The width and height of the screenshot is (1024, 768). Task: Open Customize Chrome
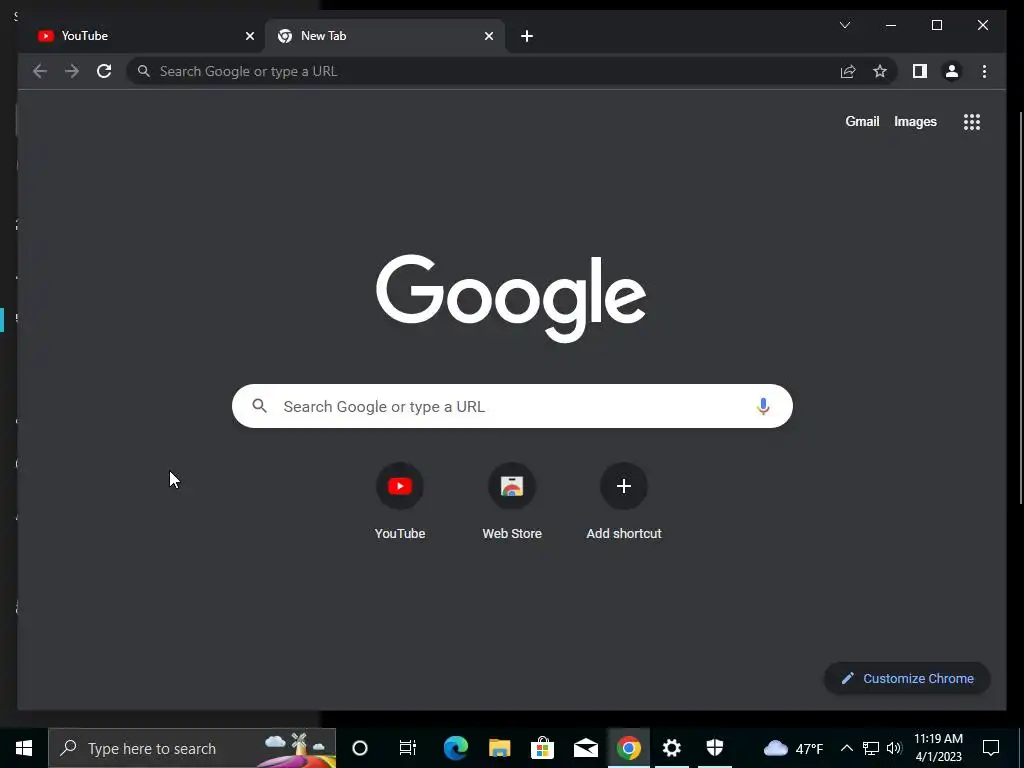click(x=907, y=679)
